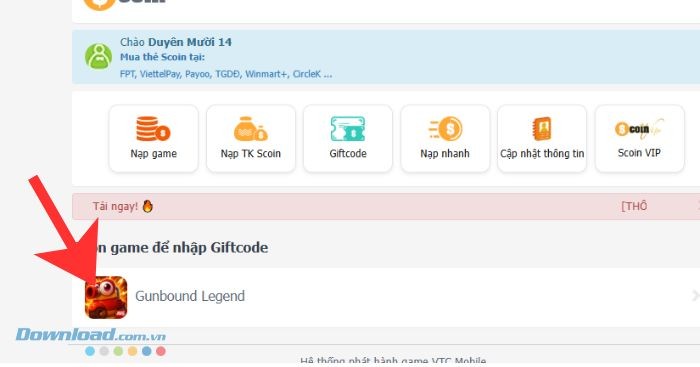Click the fire emoji next to Tải ngay!
700x367 pixels.
coord(147,206)
